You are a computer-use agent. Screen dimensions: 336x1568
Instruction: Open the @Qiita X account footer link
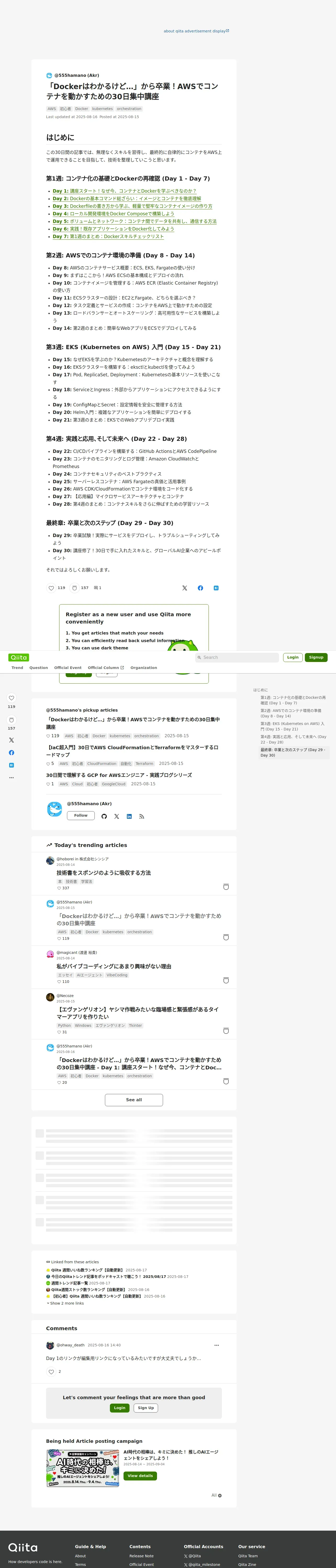point(193,1556)
